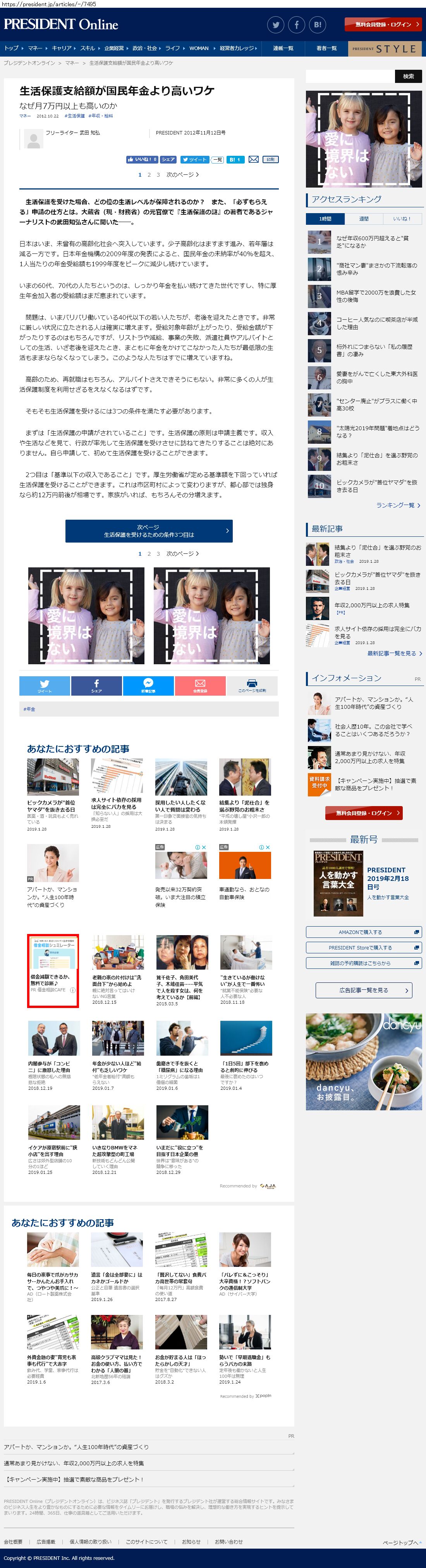The height and width of the screenshot is (1568, 426).
Task: Open 会社概要 footer link
Action: click(x=13, y=1542)
